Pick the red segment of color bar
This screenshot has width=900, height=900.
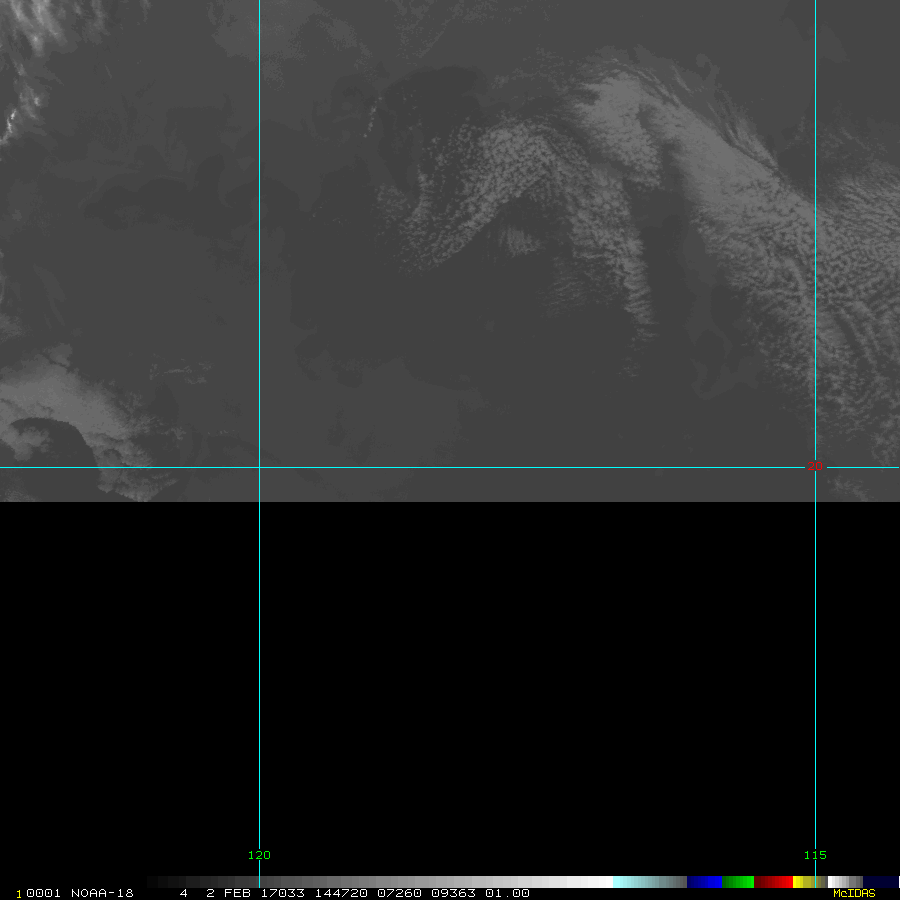[773, 882]
